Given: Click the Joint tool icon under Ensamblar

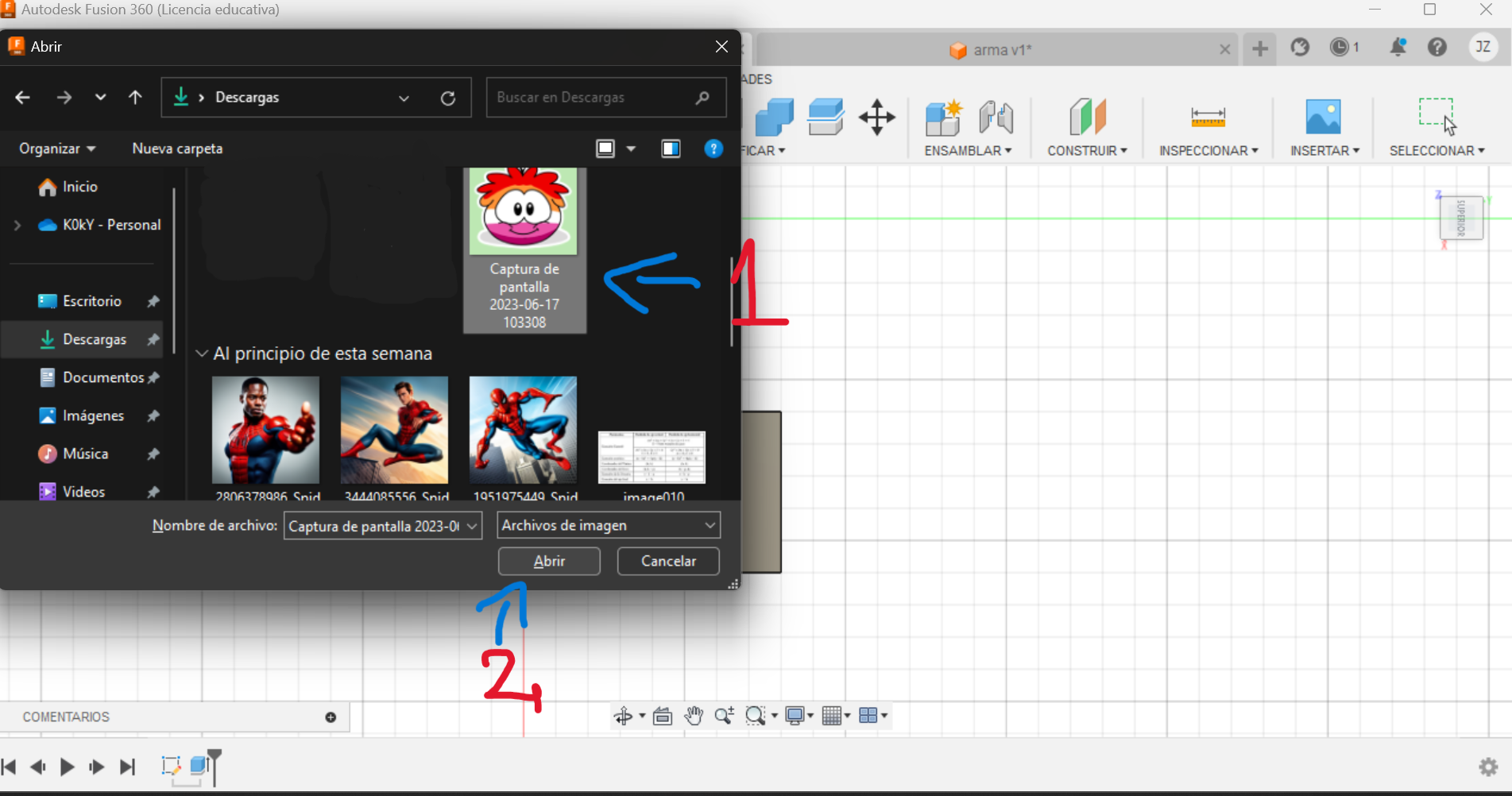Looking at the screenshot, I should [x=996, y=118].
